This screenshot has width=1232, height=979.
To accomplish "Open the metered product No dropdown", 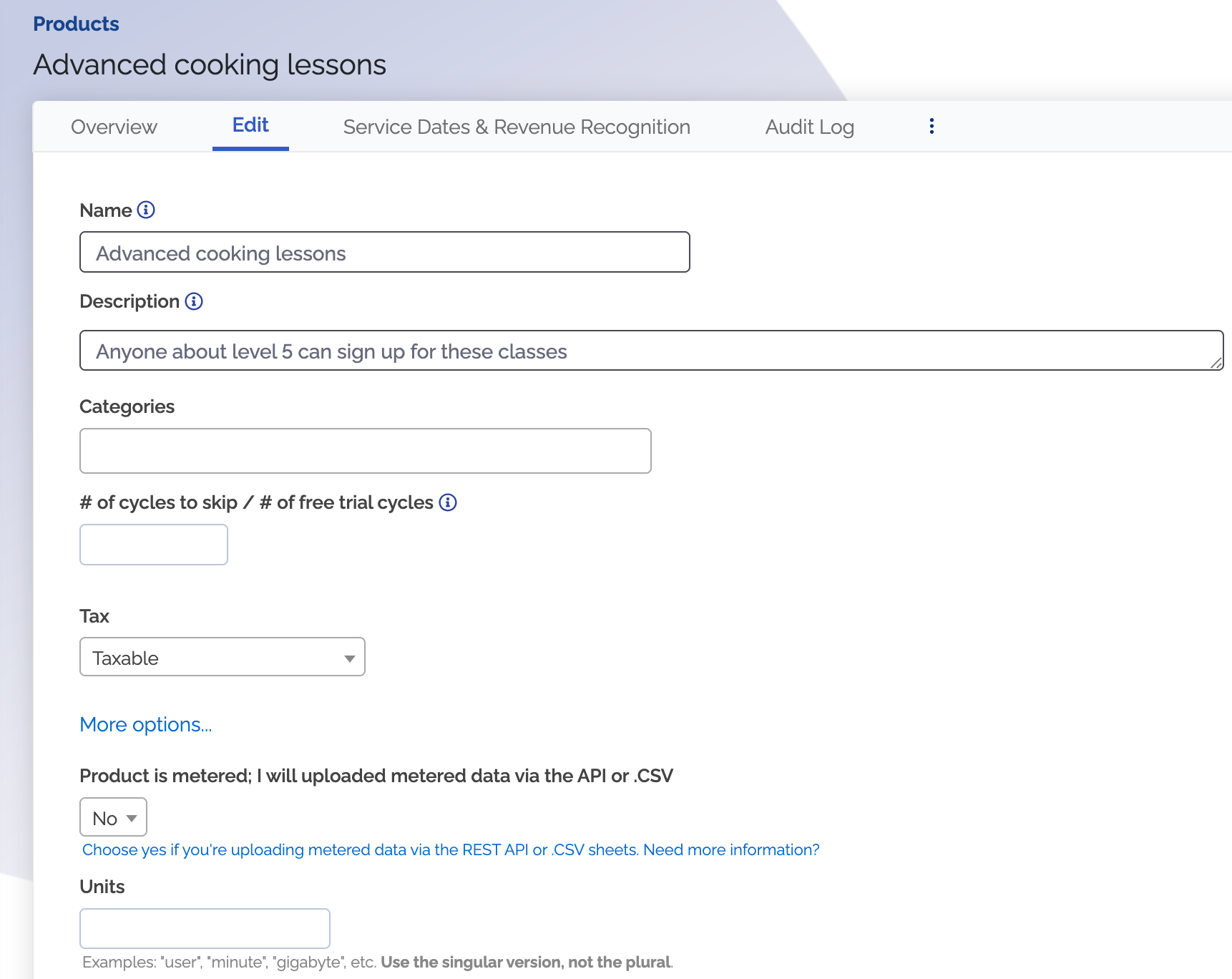I will [113, 817].
